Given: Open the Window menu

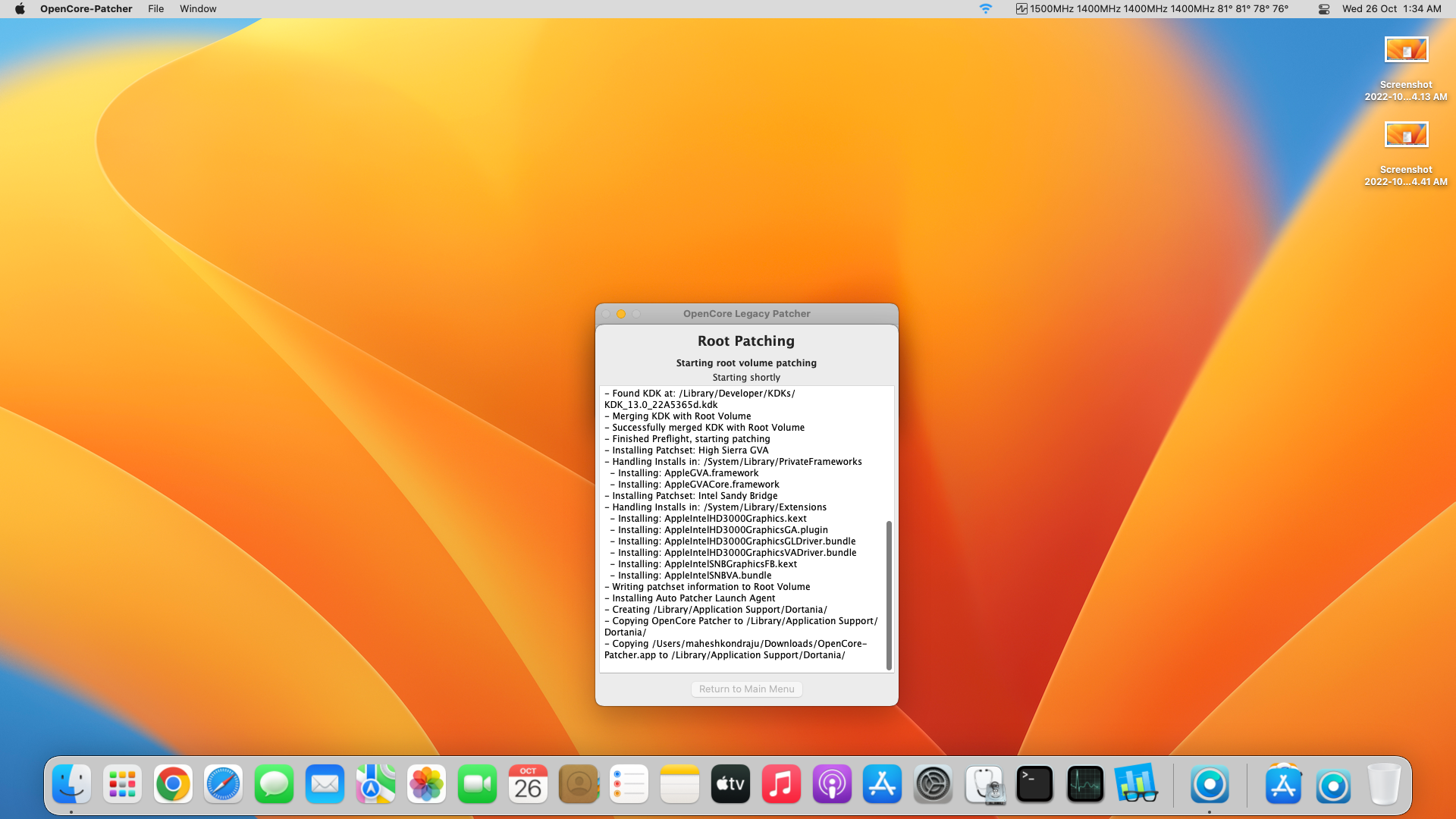Looking at the screenshot, I should (x=198, y=9).
